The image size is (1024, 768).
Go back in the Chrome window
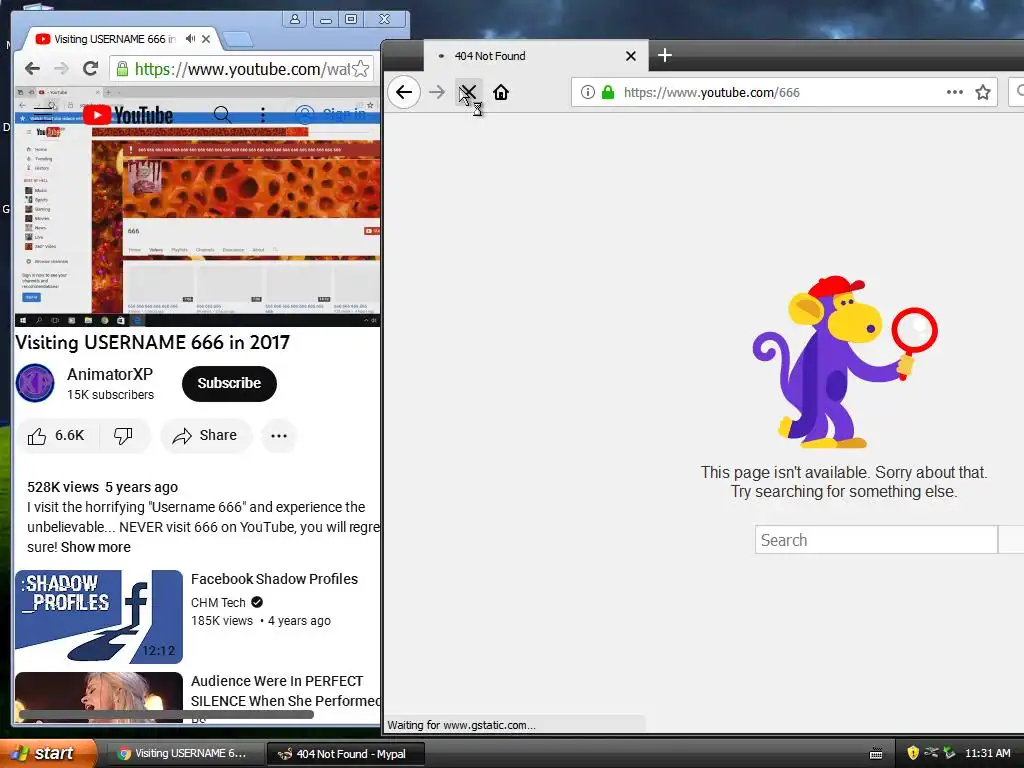tap(32, 69)
